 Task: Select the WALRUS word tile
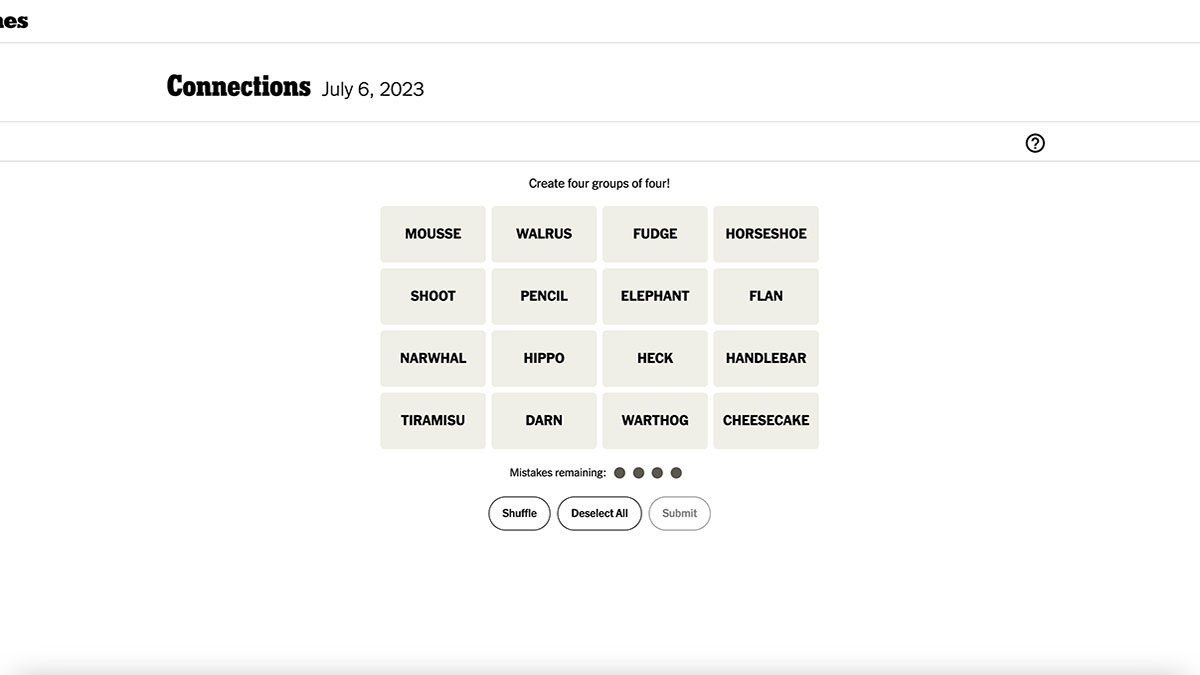(544, 234)
